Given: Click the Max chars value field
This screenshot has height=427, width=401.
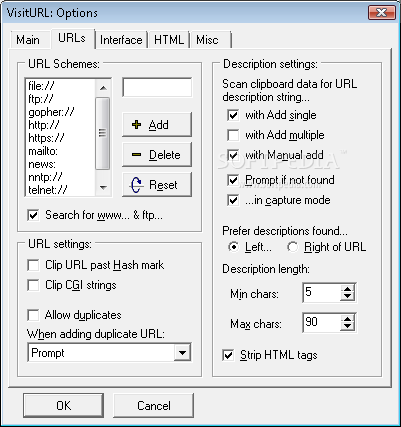Looking at the screenshot, I should 322,322.
